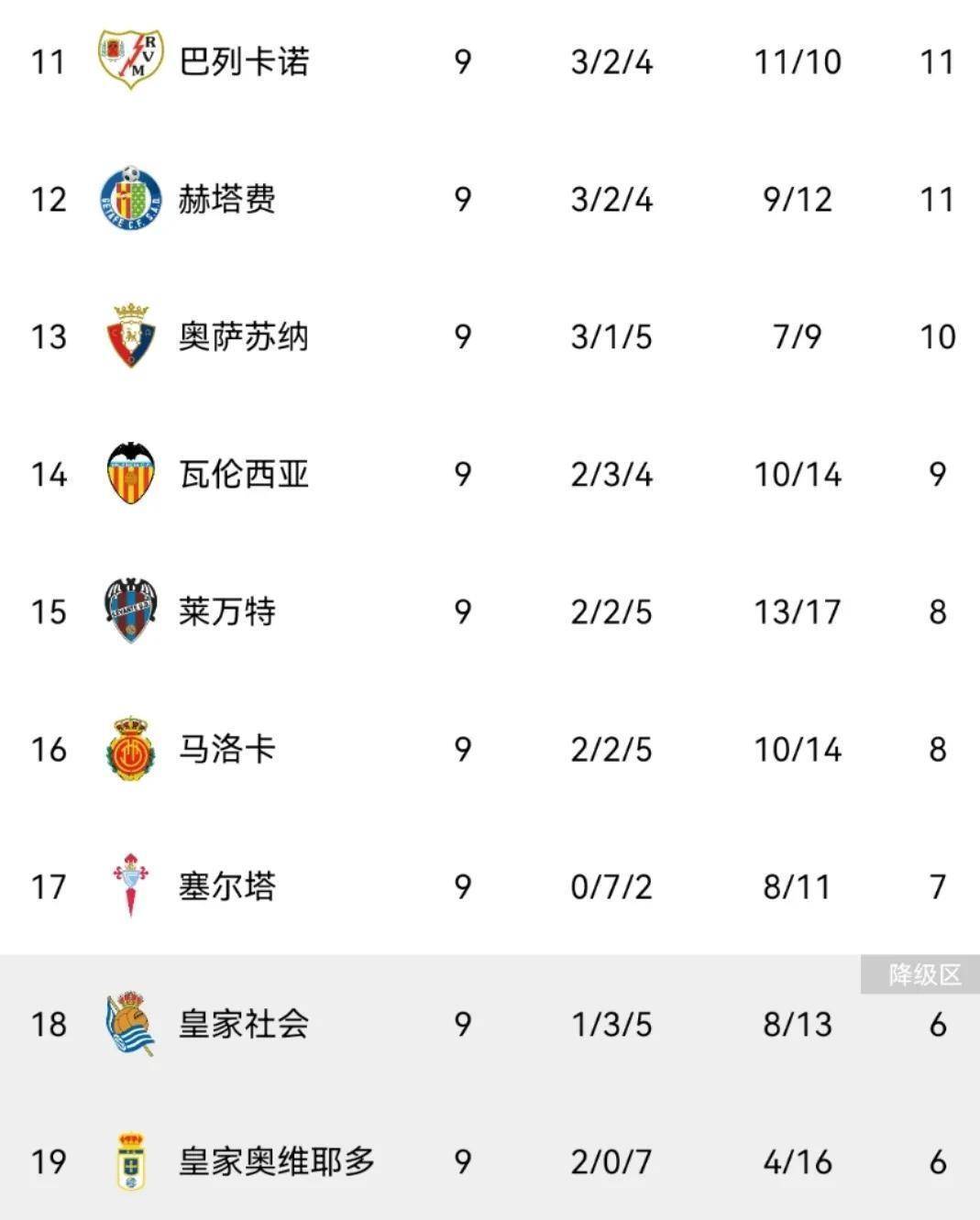Open the Levante club badge

click(131, 610)
